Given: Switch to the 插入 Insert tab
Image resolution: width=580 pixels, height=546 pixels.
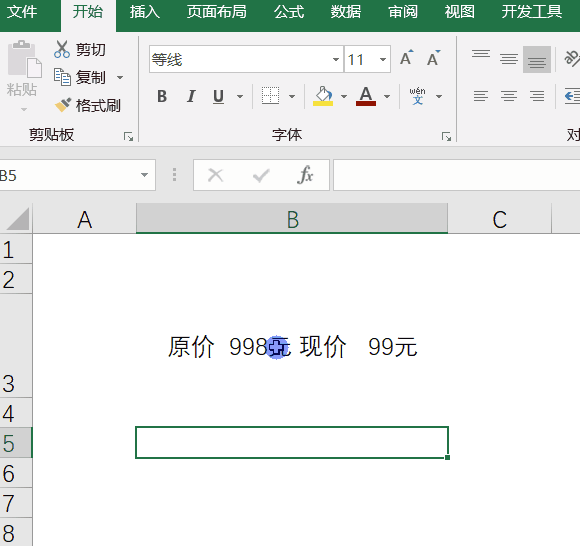Looking at the screenshot, I should click(x=145, y=12).
